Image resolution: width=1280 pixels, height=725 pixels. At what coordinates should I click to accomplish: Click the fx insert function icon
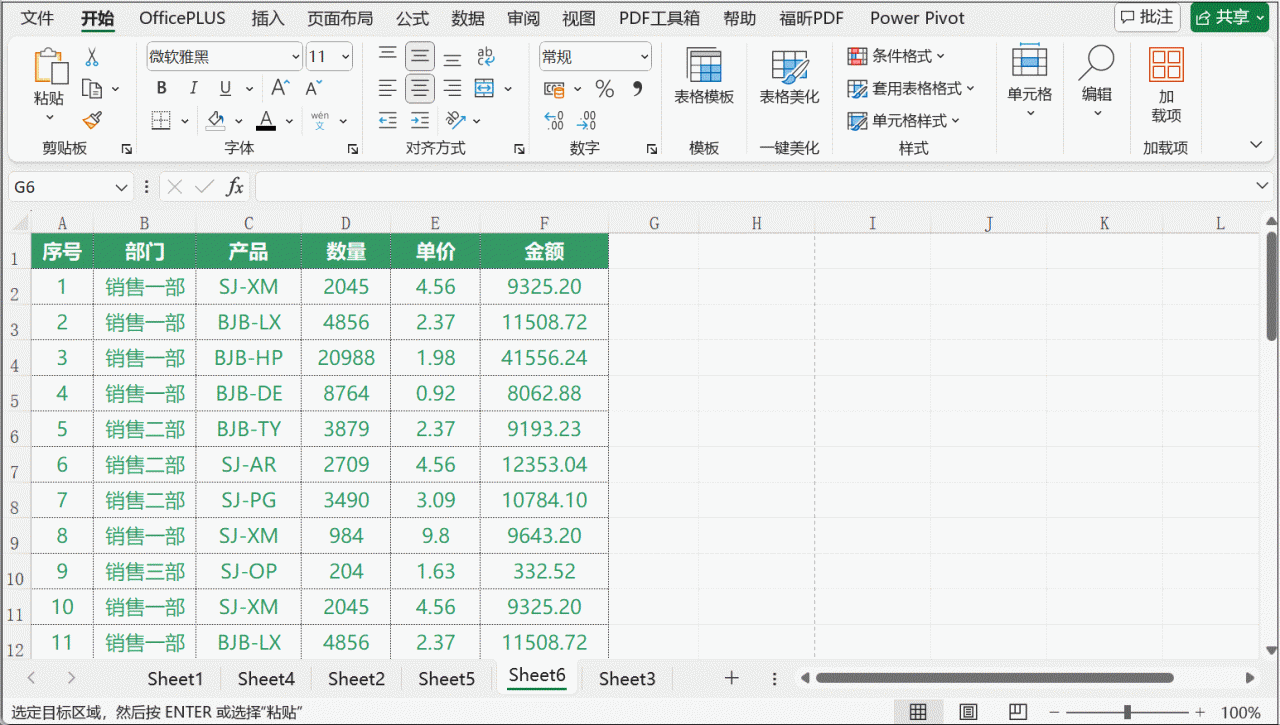(235, 186)
